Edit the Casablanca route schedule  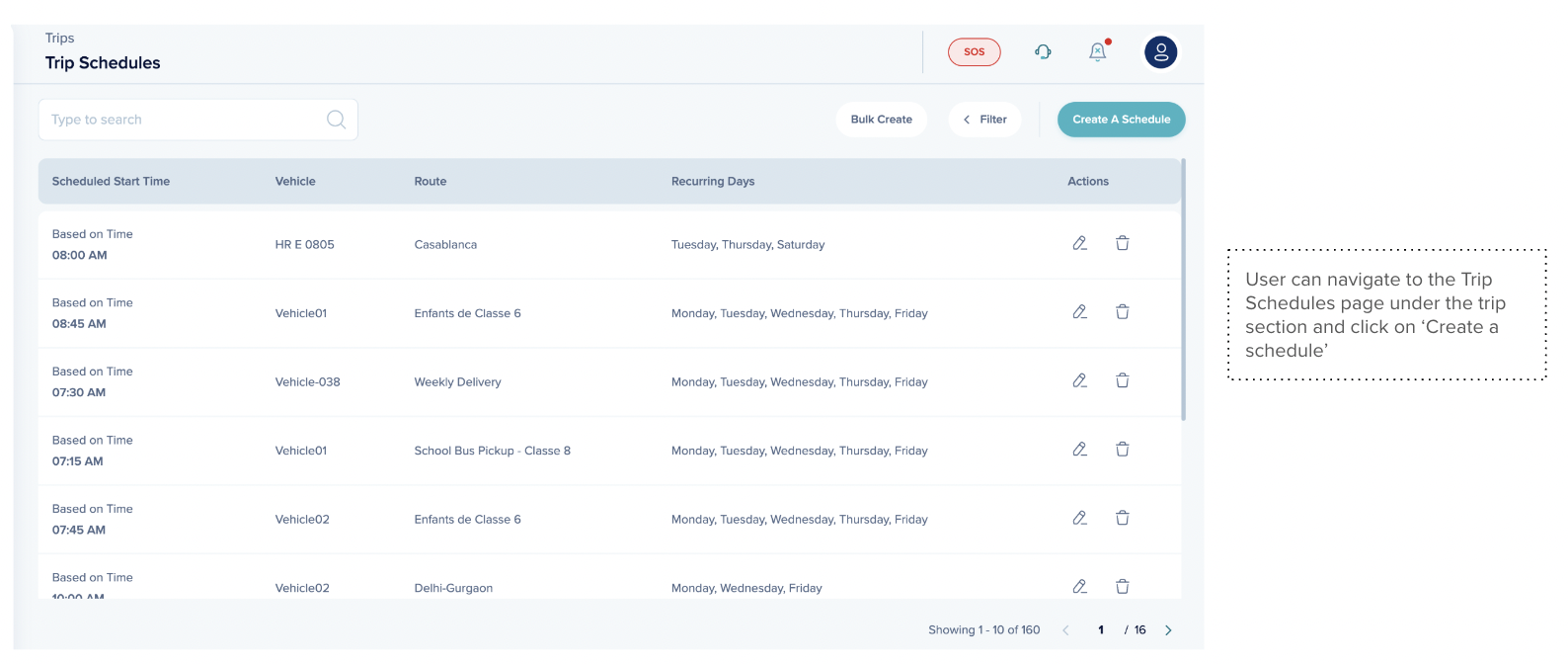[1079, 243]
